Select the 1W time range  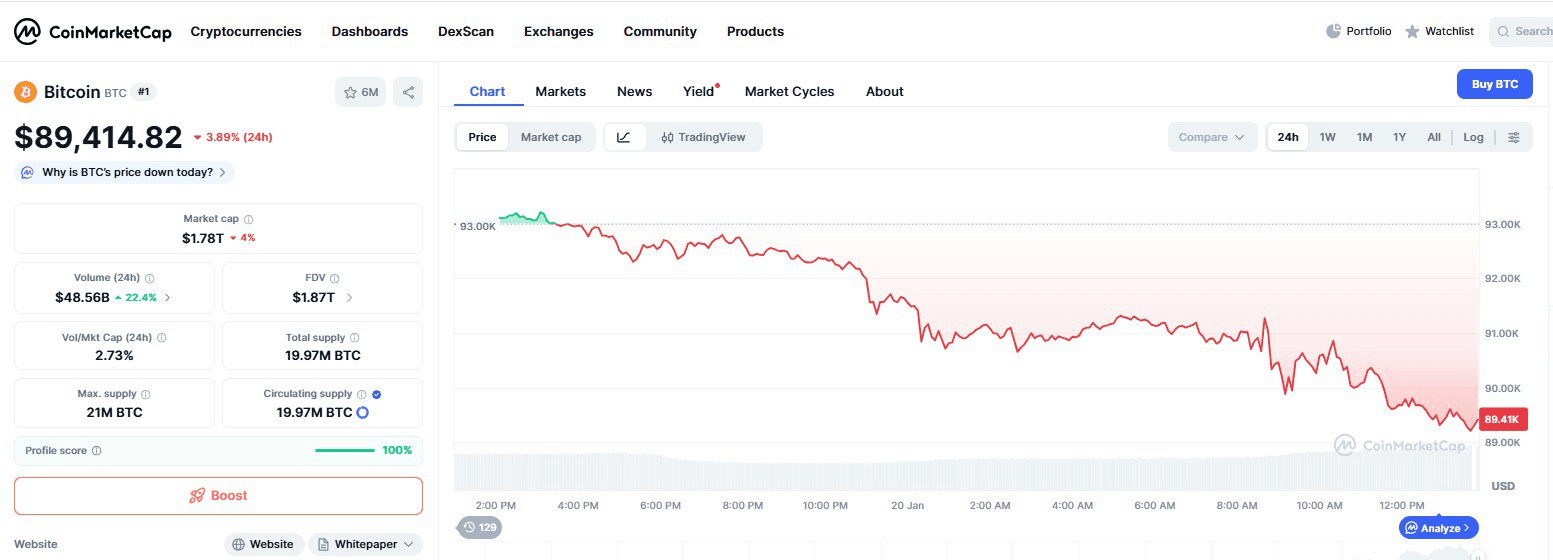pyautogui.click(x=1327, y=137)
